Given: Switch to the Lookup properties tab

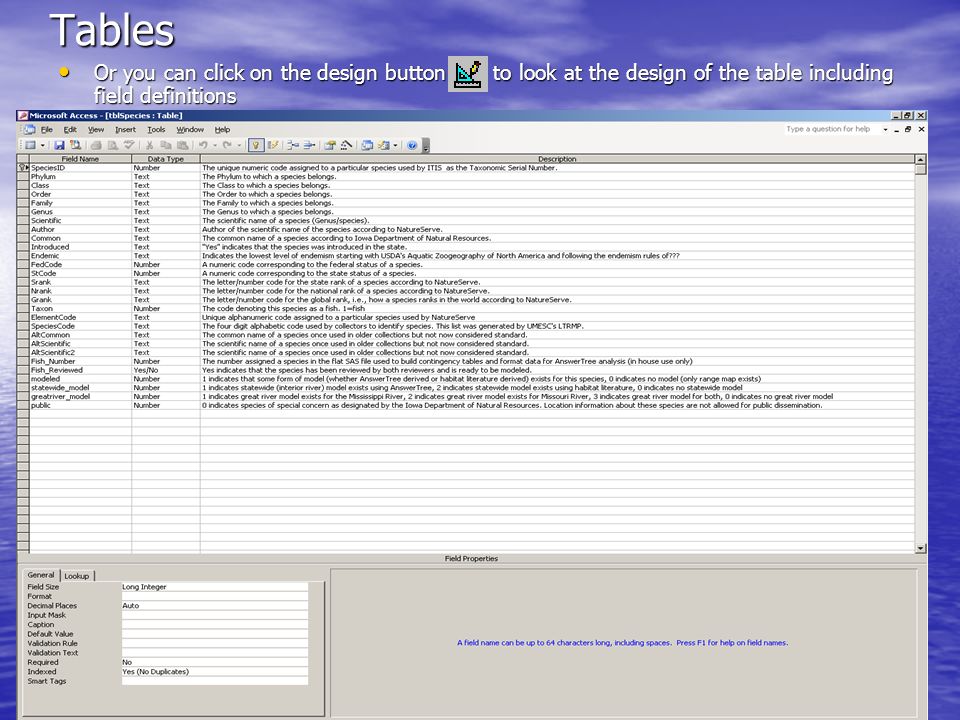Looking at the screenshot, I should click(77, 576).
